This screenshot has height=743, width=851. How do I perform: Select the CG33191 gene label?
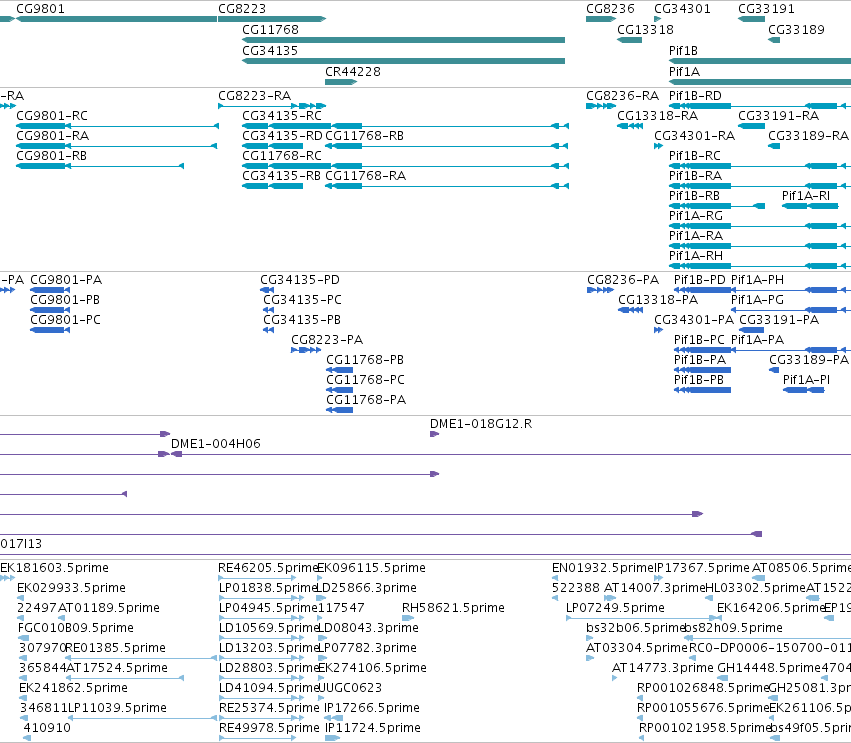[x=766, y=9]
